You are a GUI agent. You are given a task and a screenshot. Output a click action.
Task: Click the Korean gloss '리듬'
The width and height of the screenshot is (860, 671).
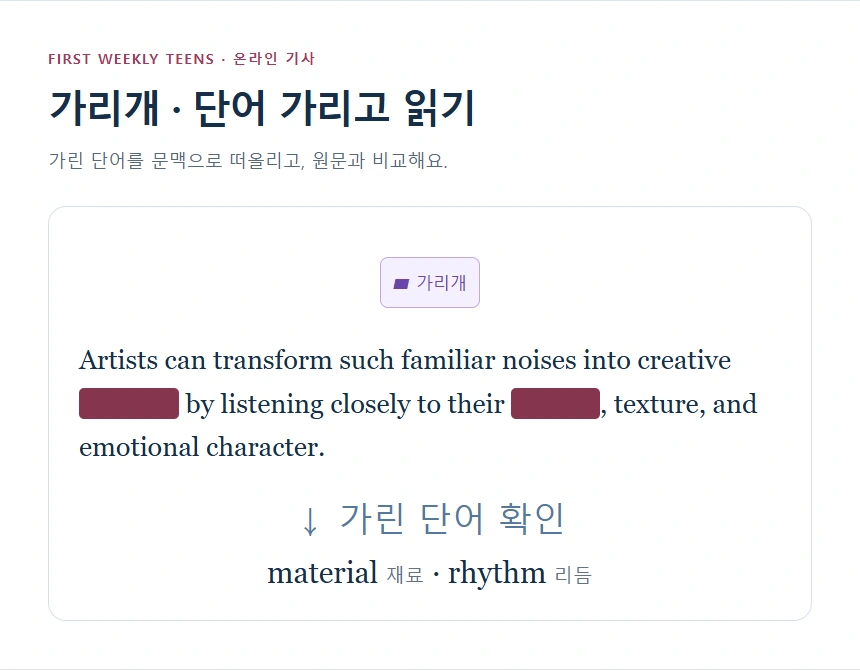pos(573,575)
